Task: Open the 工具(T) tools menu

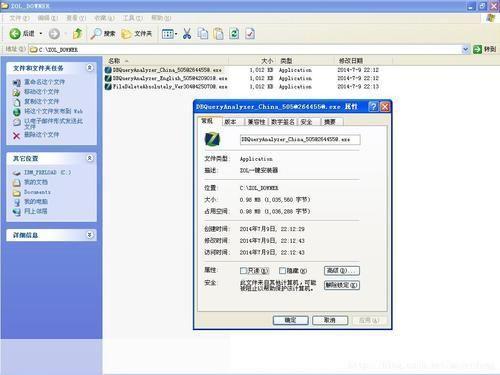Action: pyautogui.click(x=133, y=18)
